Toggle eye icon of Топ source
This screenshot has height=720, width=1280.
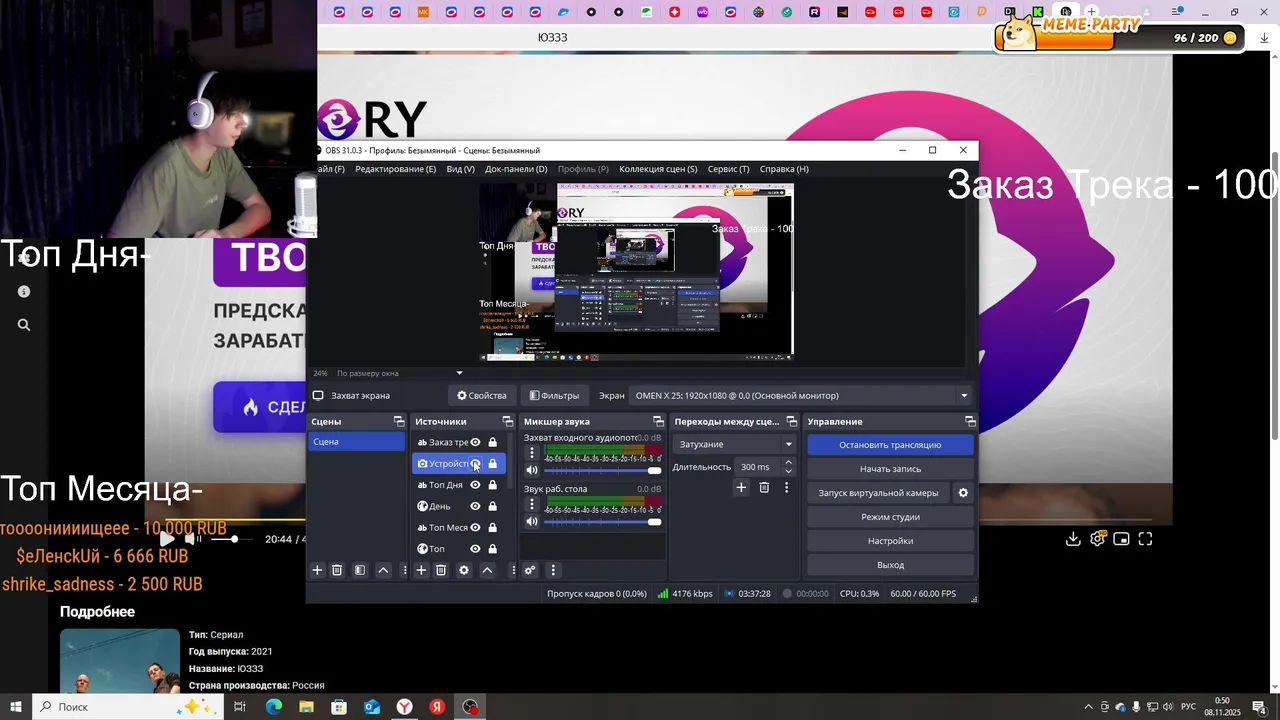pyautogui.click(x=475, y=549)
